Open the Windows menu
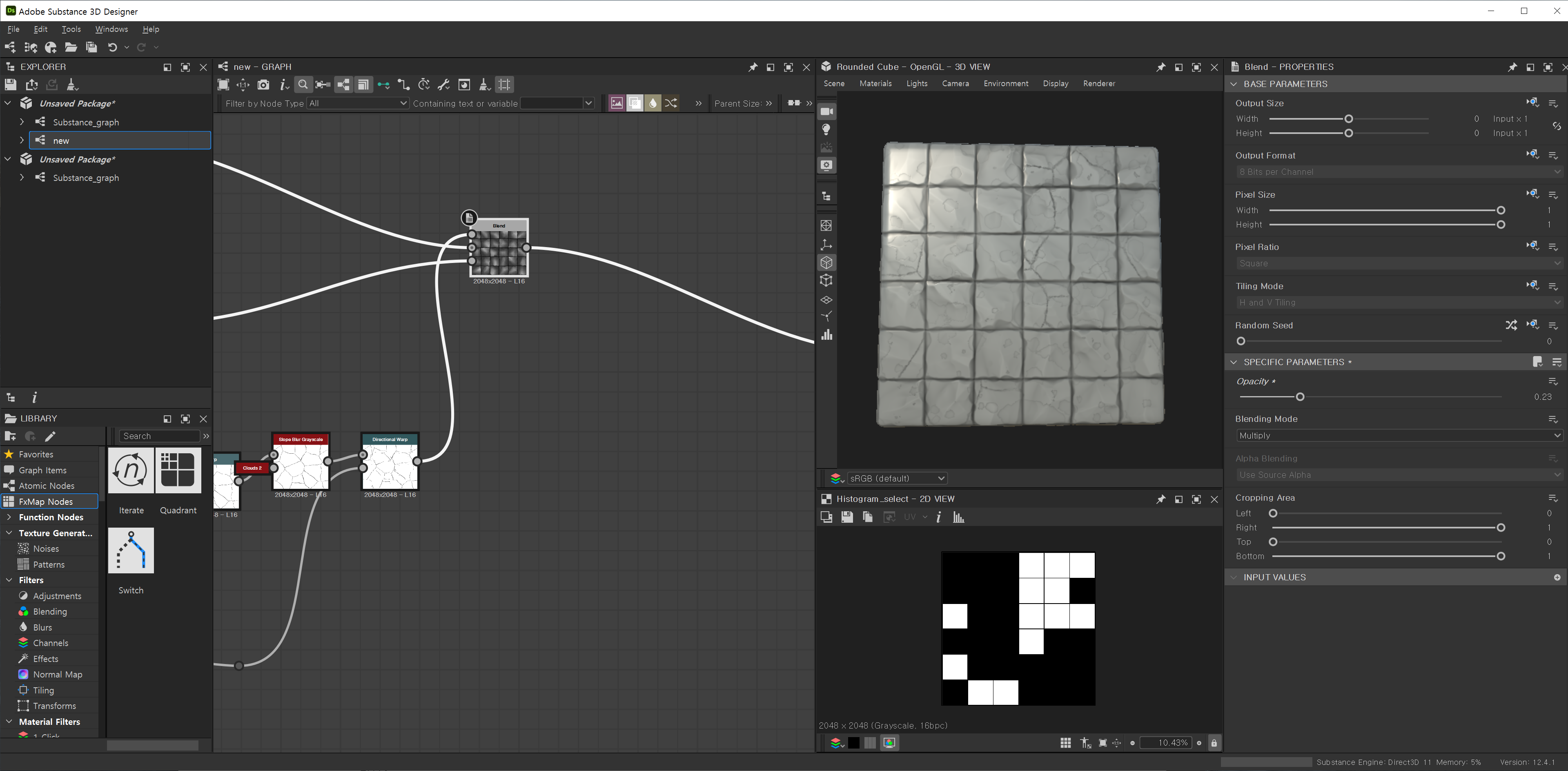The image size is (1568, 771). [111, 29]
